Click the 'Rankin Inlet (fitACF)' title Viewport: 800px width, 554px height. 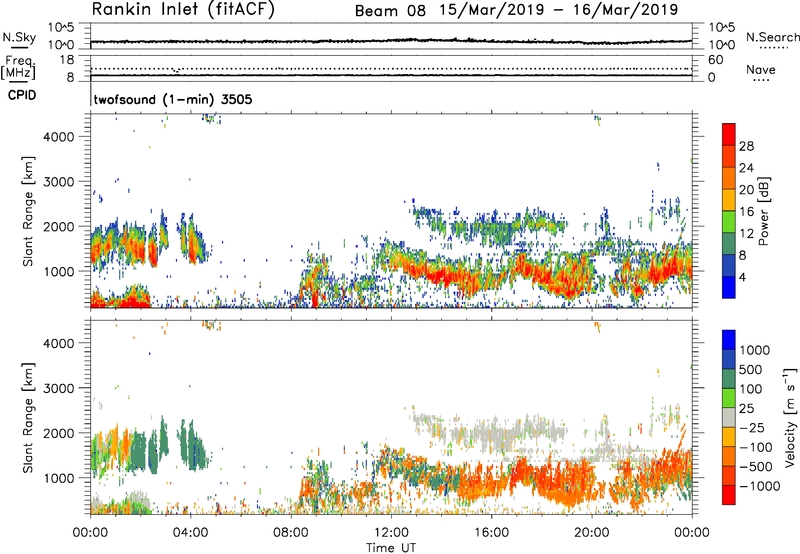[183, 9]
